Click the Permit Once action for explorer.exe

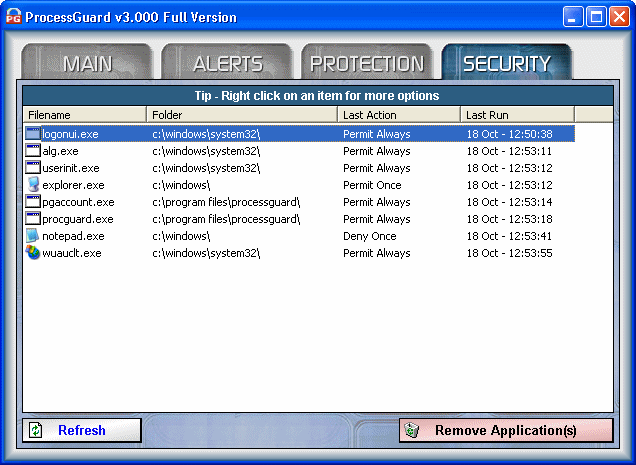[372, 185]
